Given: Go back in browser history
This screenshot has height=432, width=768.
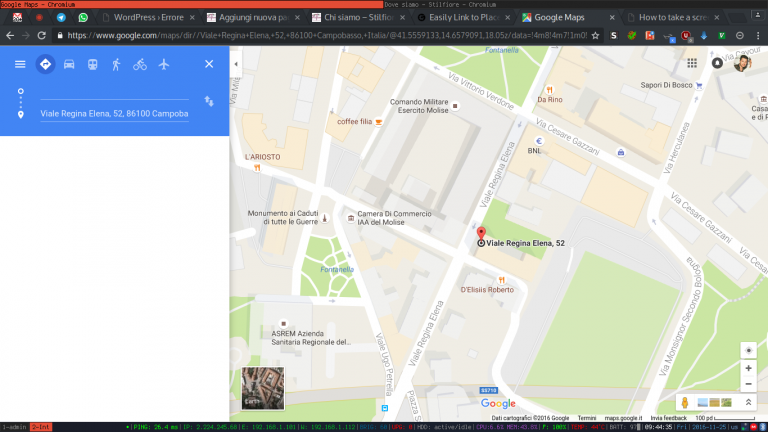Looking at the screenshot, I should tap(10, 35).
